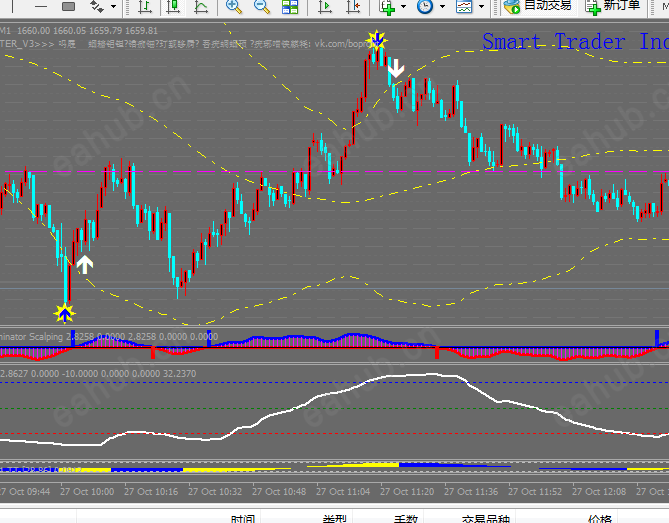
Task: Switch chart to line chart mode
Action: tap(201, 6)
